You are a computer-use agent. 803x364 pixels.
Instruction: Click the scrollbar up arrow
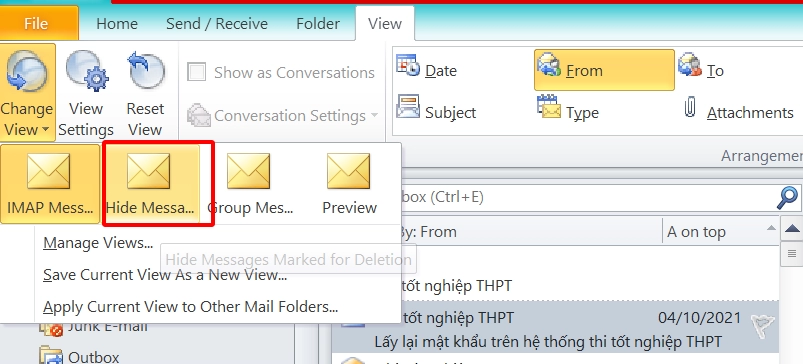tap(792, 229)
